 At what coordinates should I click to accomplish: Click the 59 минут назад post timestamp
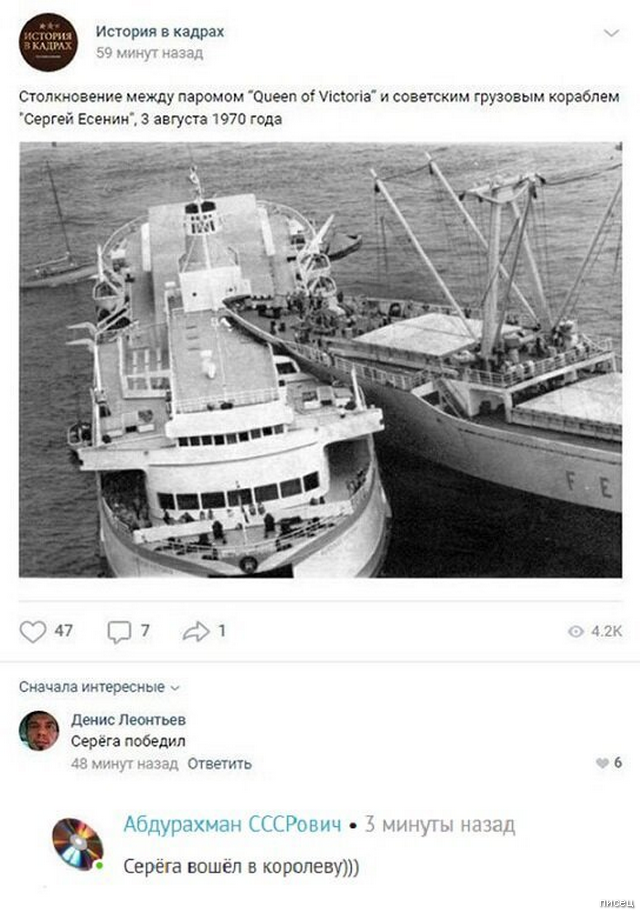[x=150, y=53]
